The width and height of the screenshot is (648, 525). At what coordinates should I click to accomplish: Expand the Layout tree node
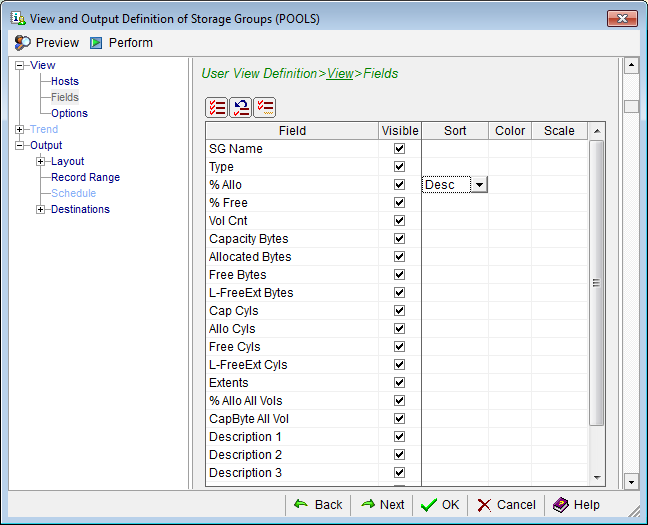click(x=41, y=161)
